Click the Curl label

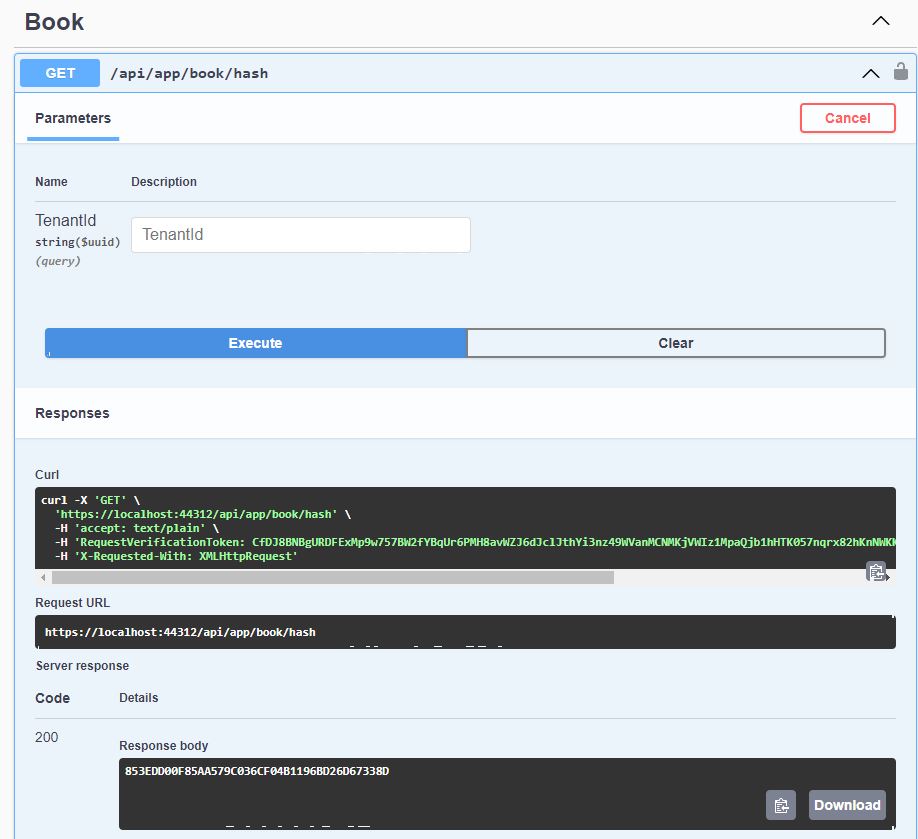pyautogui.click(x=47, y=475)
